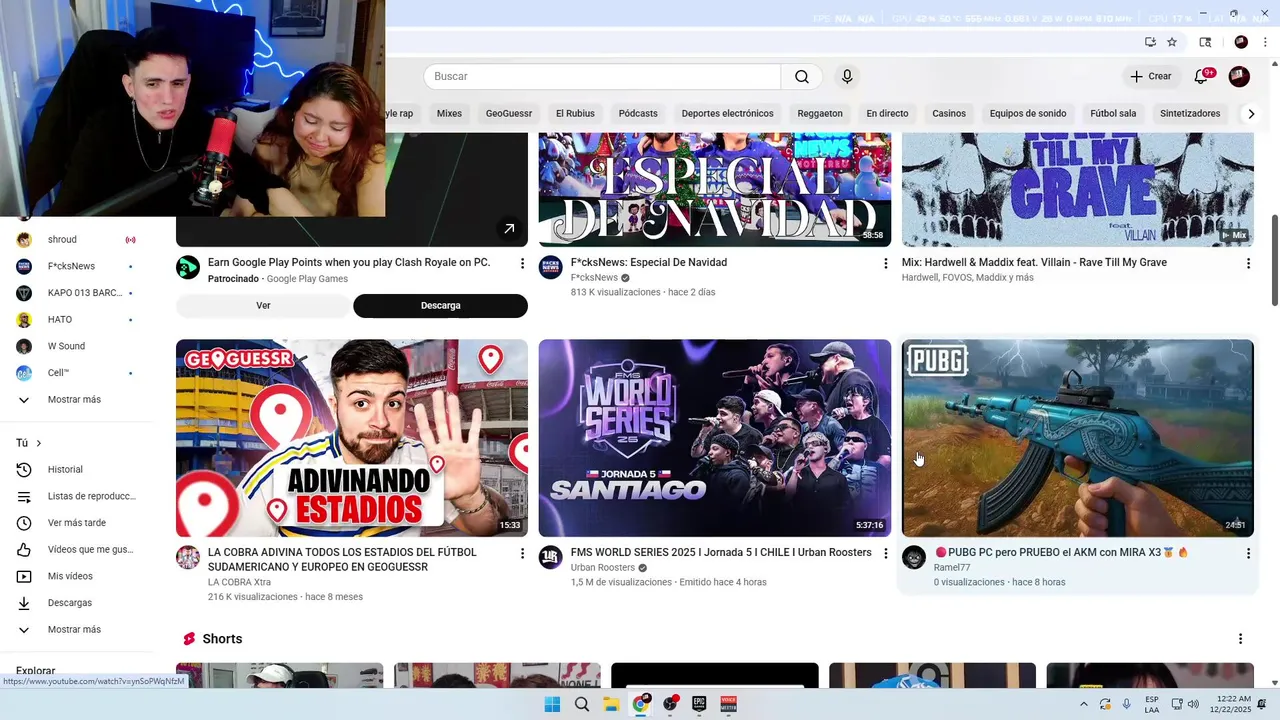Click Google Play Games ad avatar
This screenshot has height=720, width=1280.
[x=188, y=267]
